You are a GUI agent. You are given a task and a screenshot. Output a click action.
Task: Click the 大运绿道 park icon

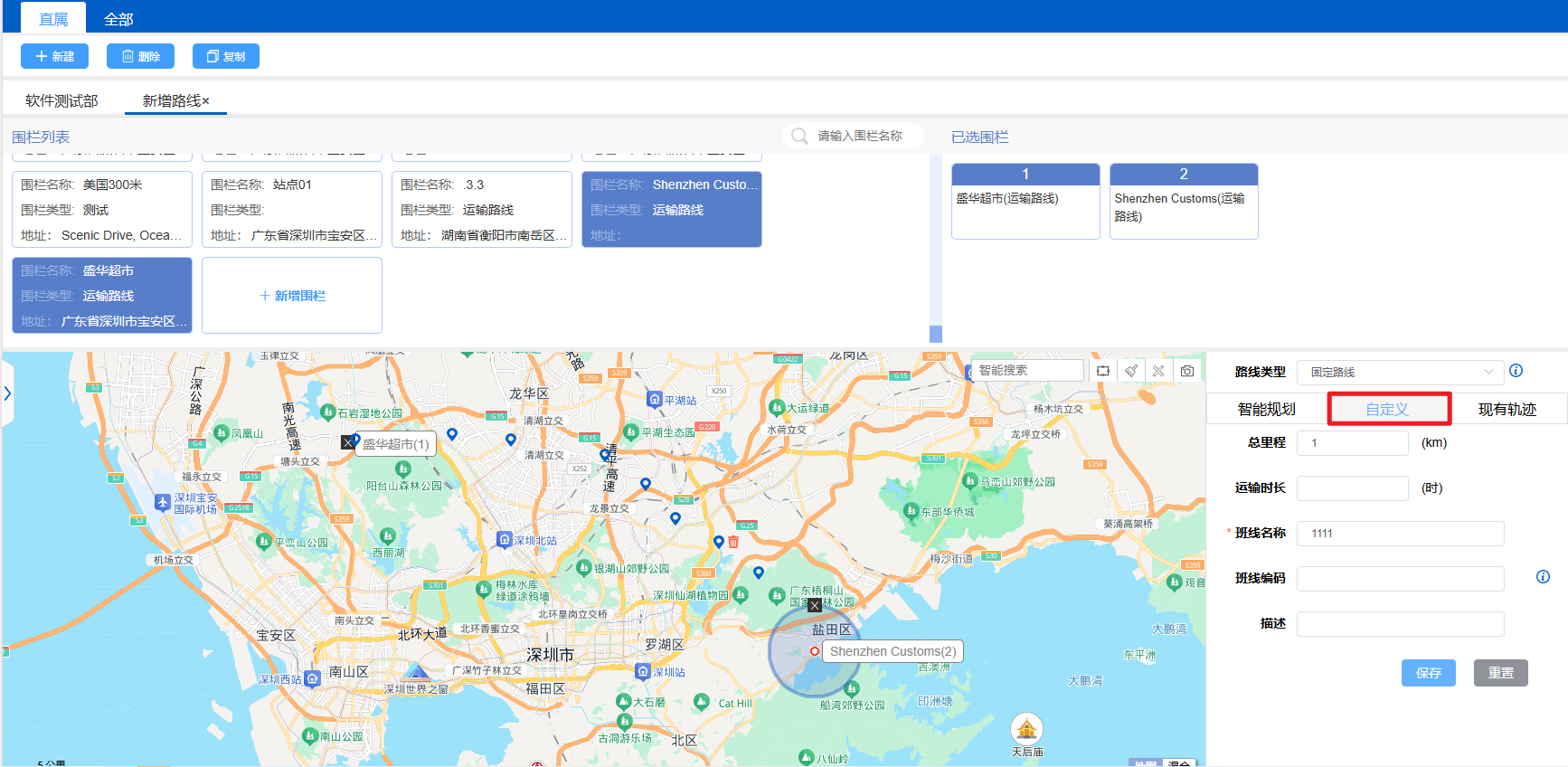776,407
